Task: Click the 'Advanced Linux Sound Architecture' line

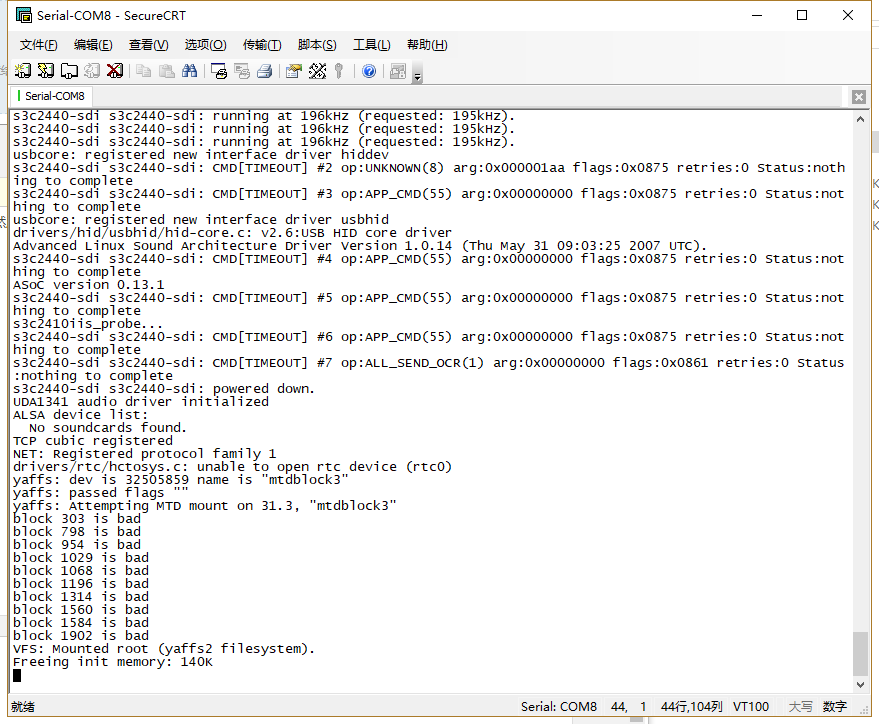Action: 360,246
